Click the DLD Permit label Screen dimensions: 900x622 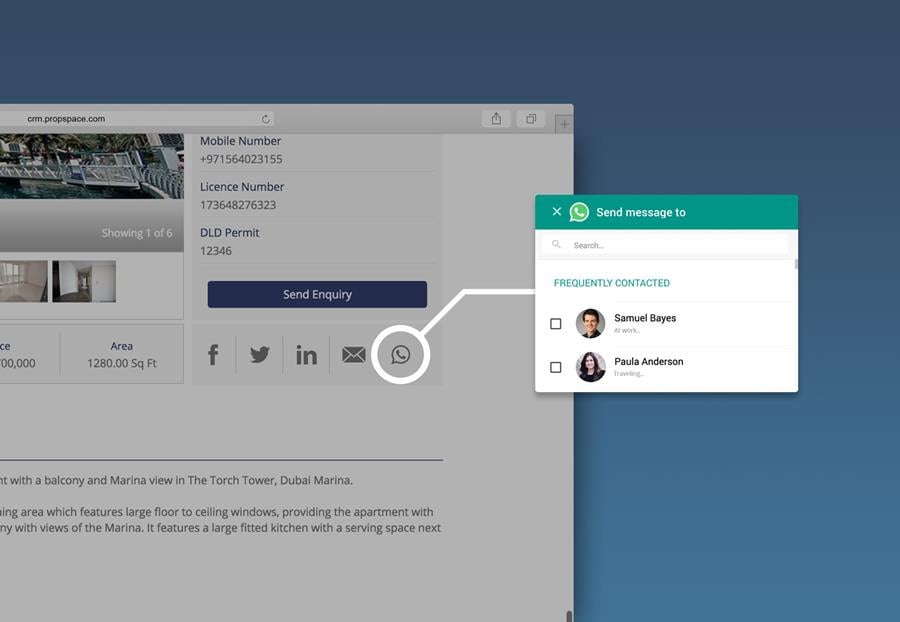pos(230,232)
